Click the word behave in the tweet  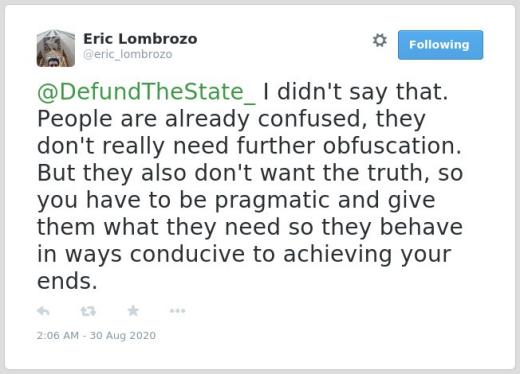click(421, 227)
